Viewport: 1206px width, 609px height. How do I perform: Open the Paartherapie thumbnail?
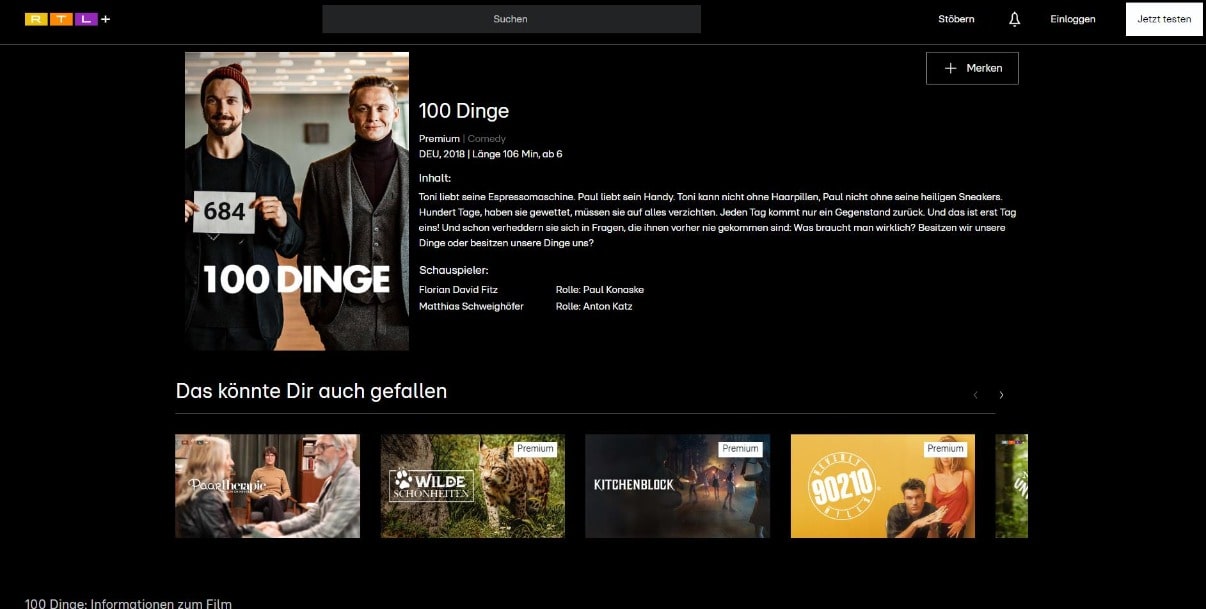pos(267,486)
